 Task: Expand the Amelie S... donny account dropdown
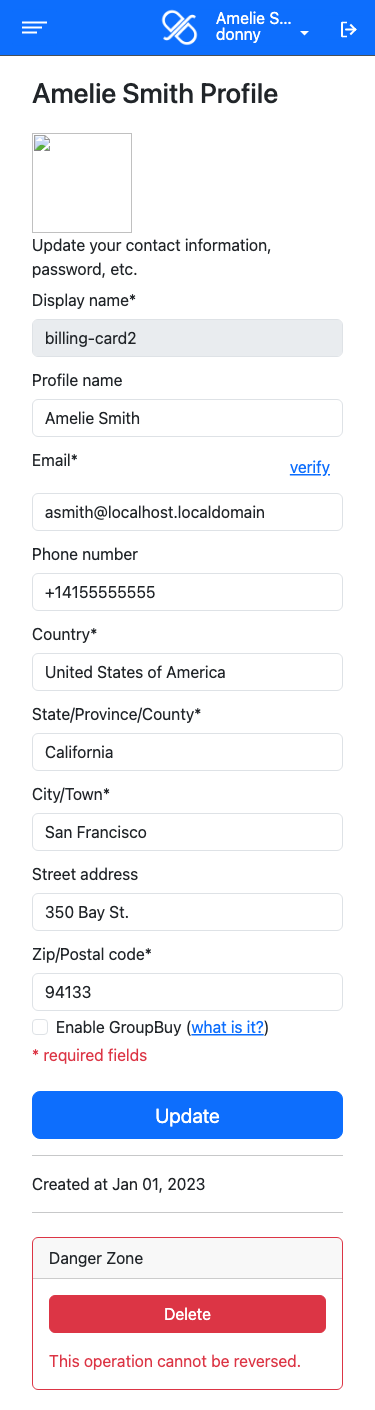click(x=262, y=28)
